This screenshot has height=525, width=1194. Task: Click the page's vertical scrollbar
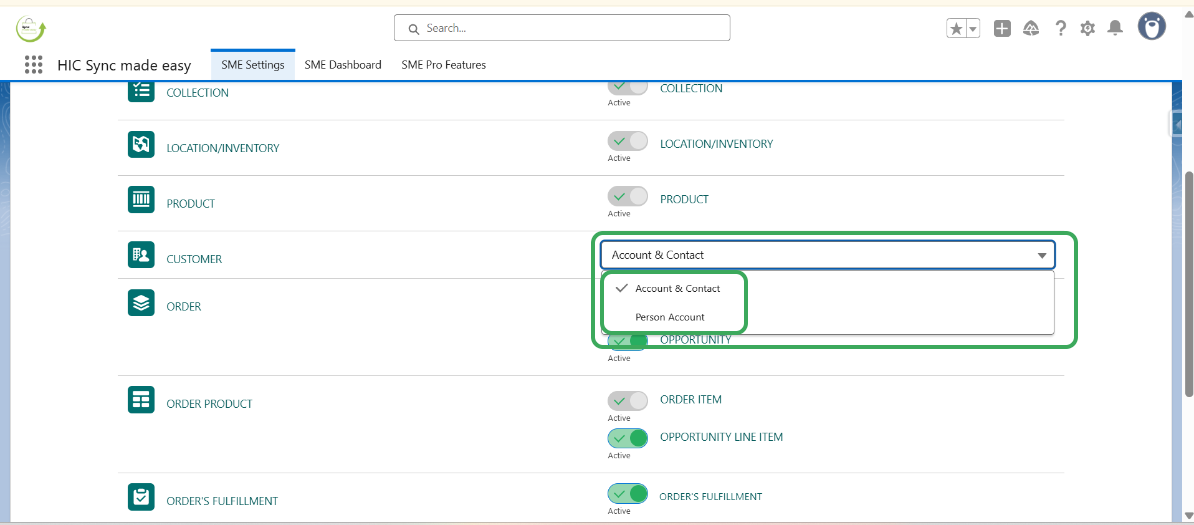(x=1188, y=280)
